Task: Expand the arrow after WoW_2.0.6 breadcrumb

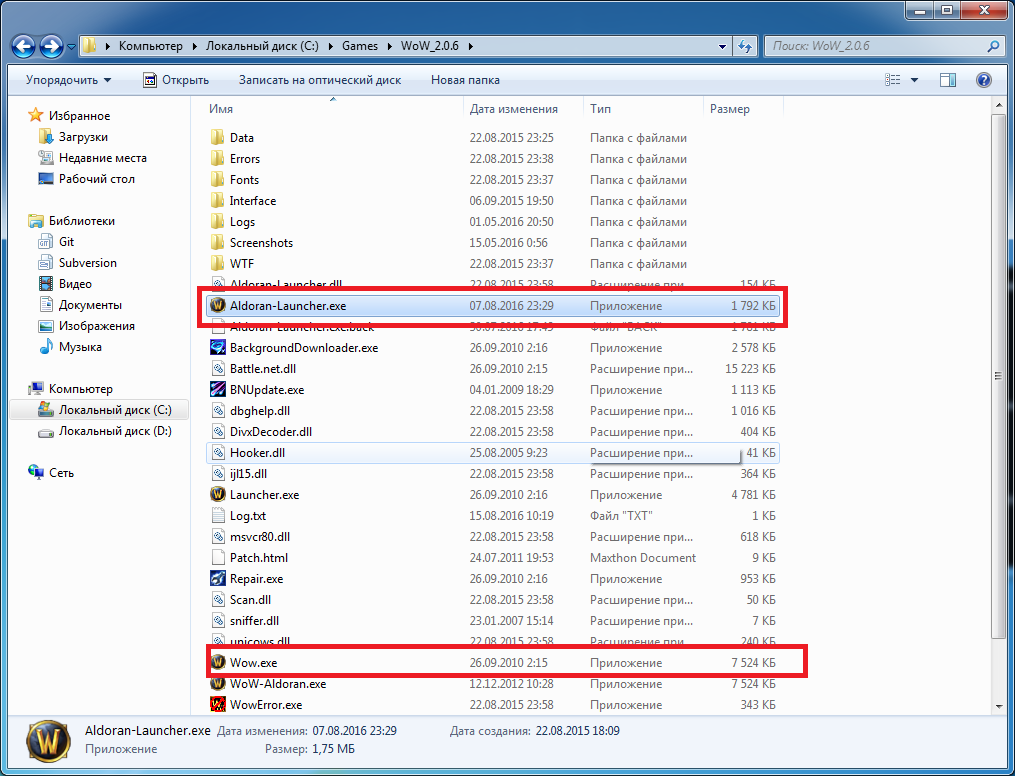Action: (x=471, y=46)
